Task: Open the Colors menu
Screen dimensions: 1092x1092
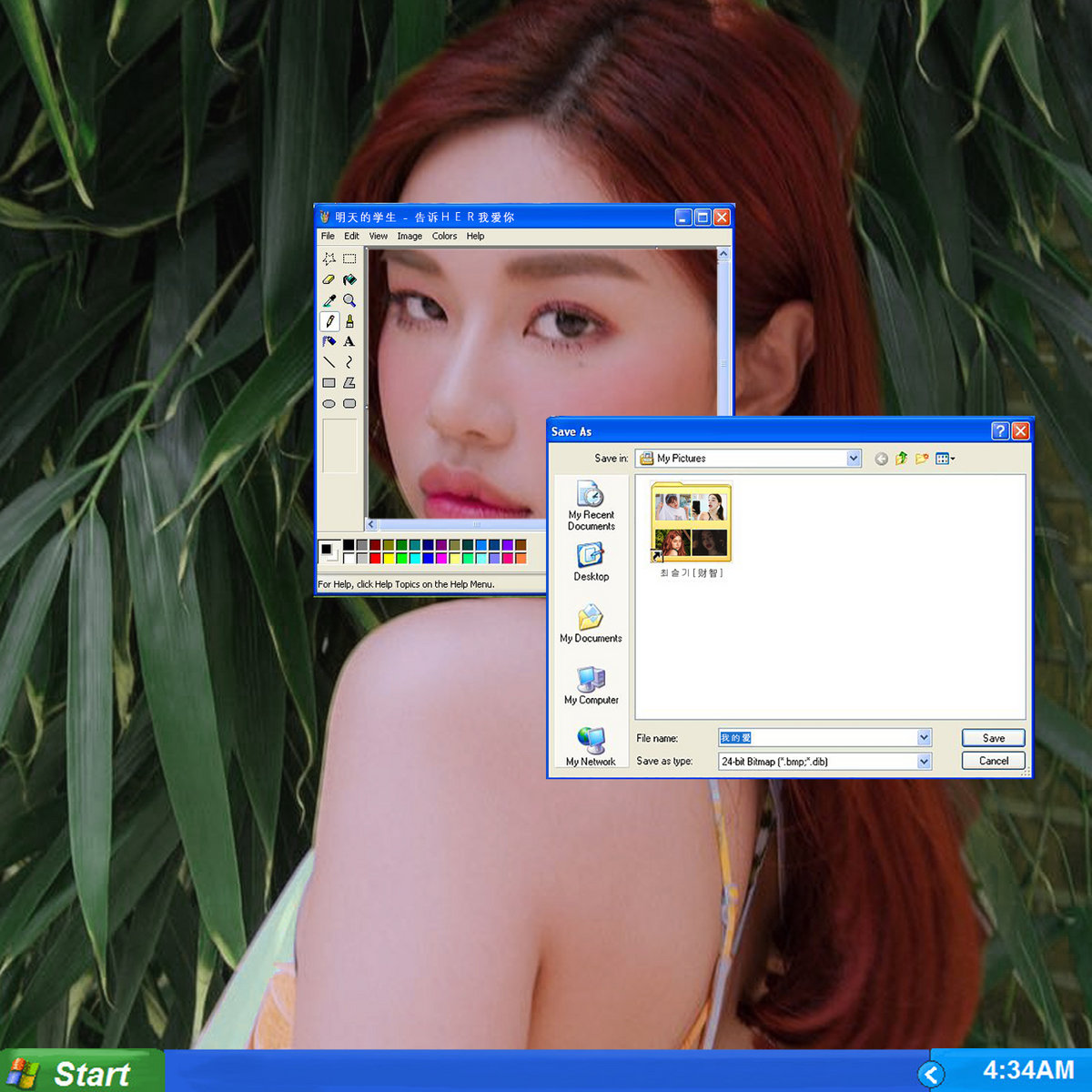Action: point(444,237)
